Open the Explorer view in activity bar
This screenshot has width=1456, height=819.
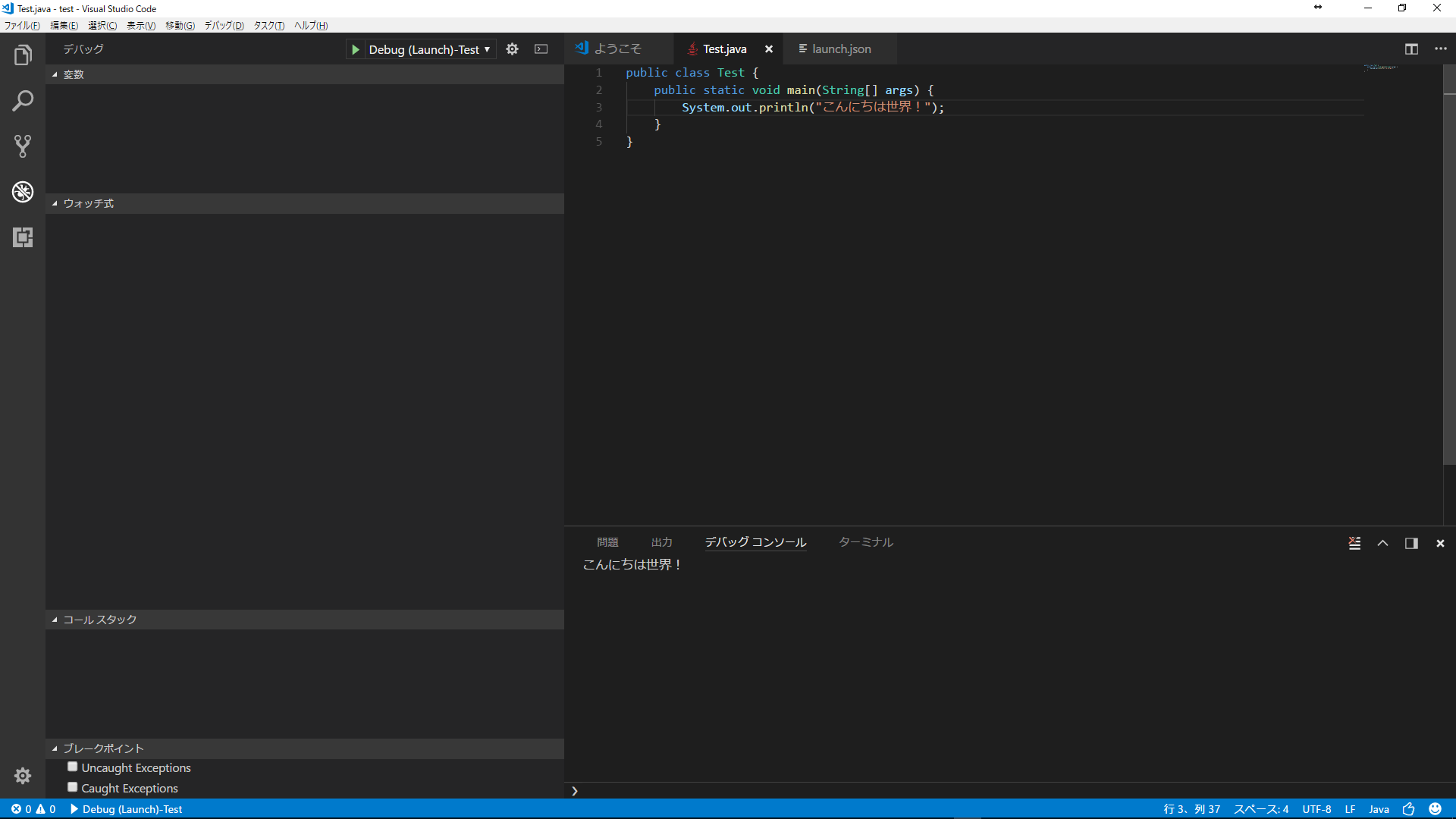click(23, 55)
